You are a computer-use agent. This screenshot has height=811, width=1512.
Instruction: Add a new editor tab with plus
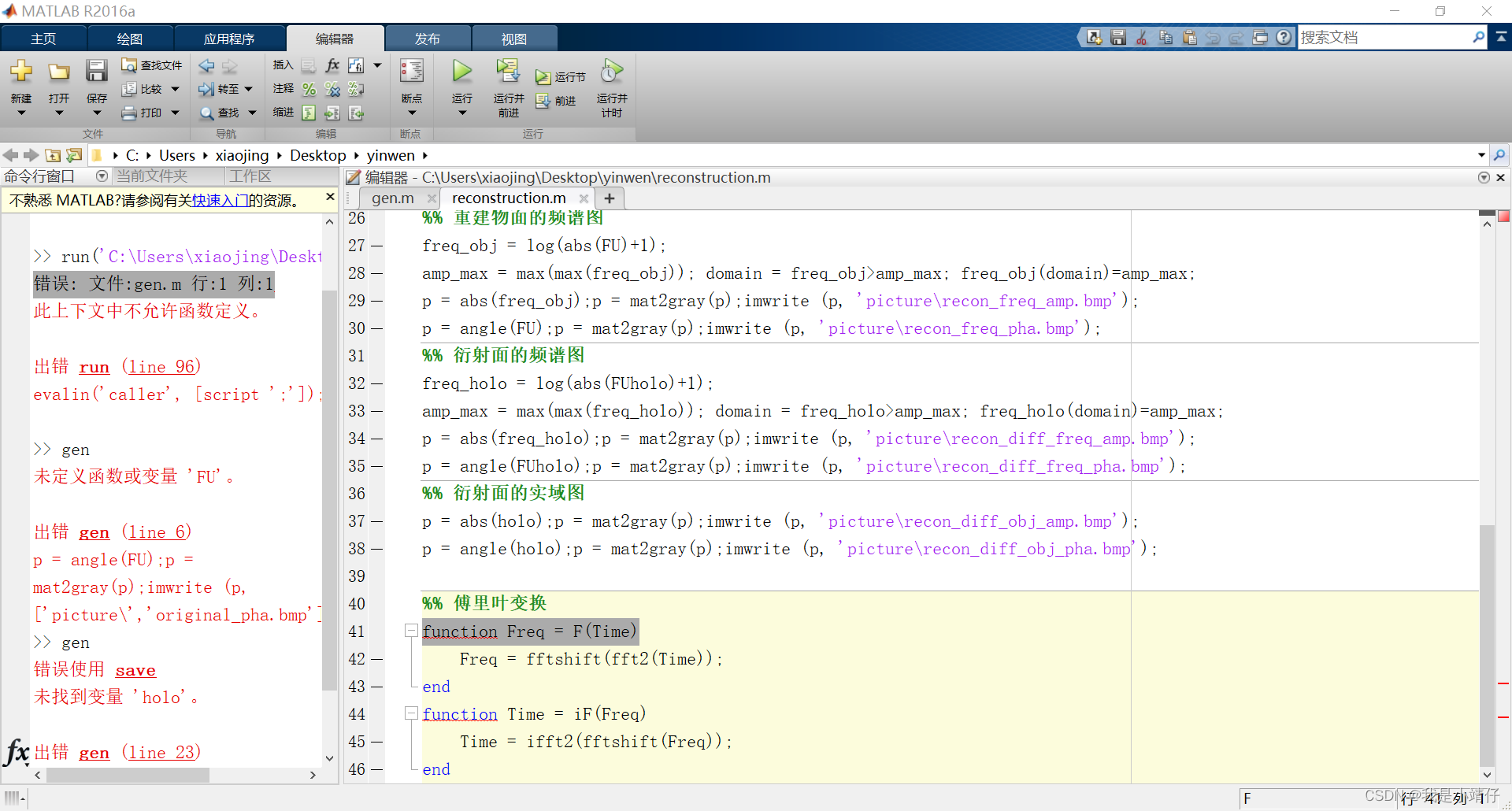[x=610, y=198]
